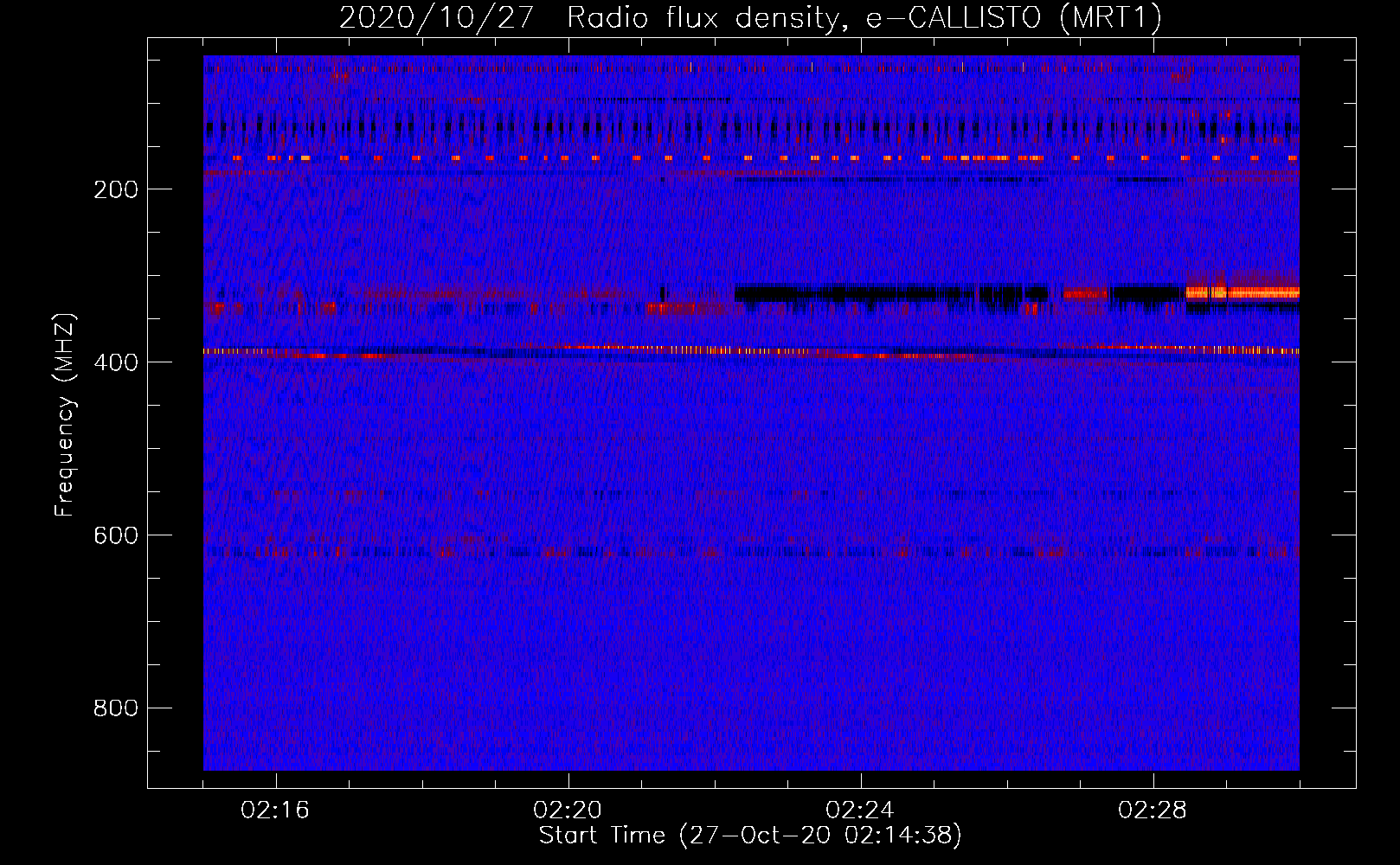Click the 400 frequency tick label
The height and width of the screenshot is (865, 1400).
click(116, 362)
